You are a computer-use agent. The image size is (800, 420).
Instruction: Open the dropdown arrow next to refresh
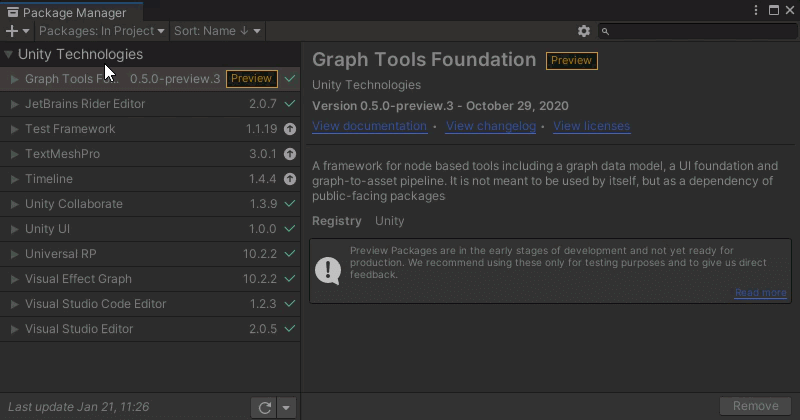coord(286,407)
